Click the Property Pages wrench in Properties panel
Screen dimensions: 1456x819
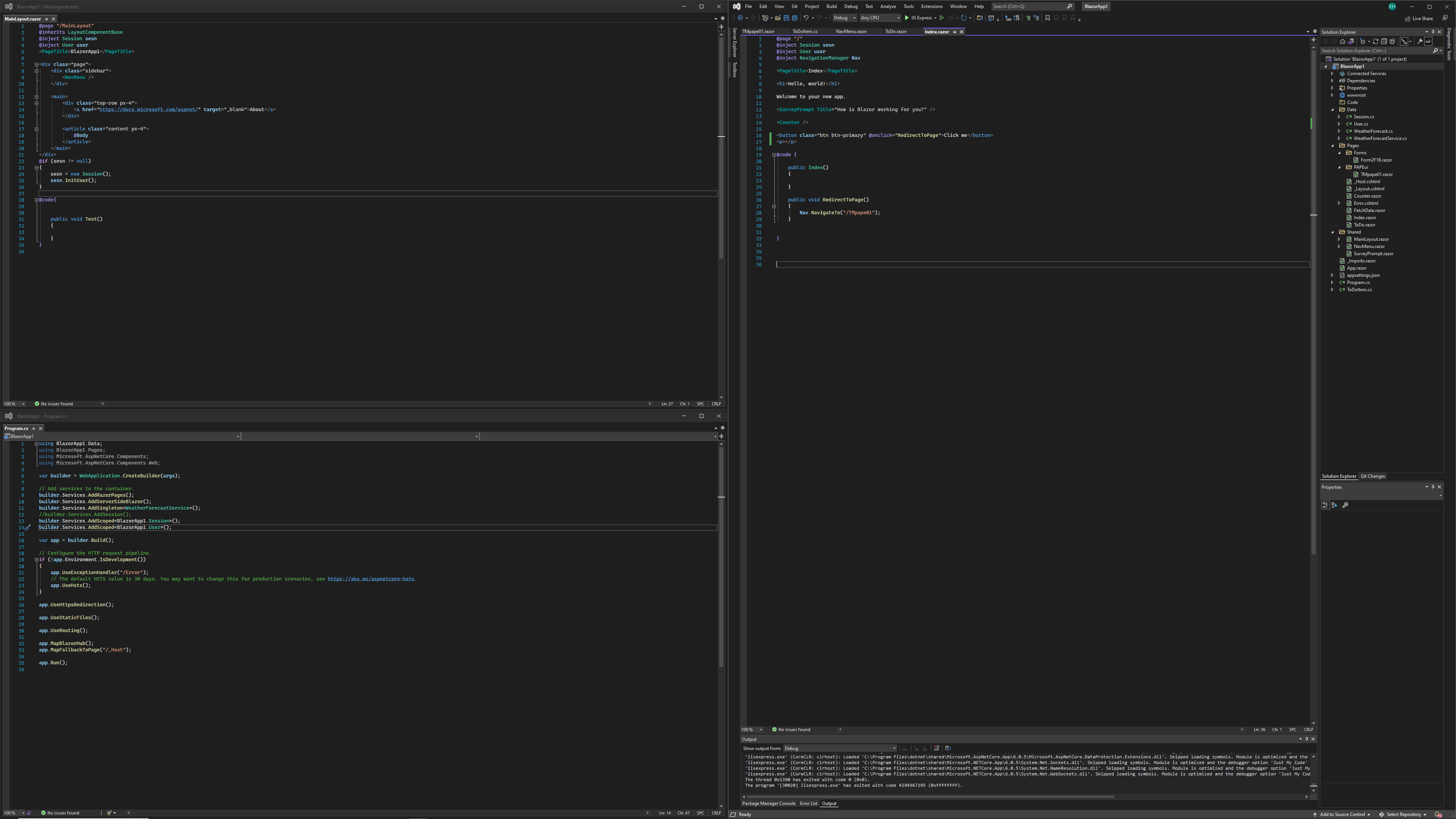[1345, 505]
